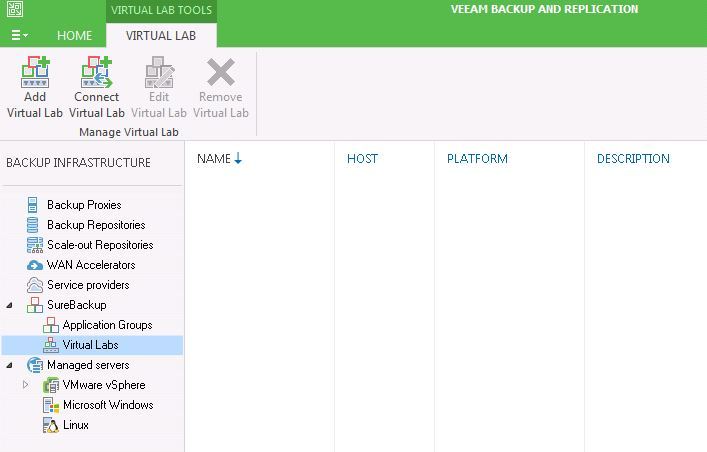The width and height of the screenshot is (707, 452).
Task: Click the Veeam logo icon in title bar
Action: click(x=15, y=9)
